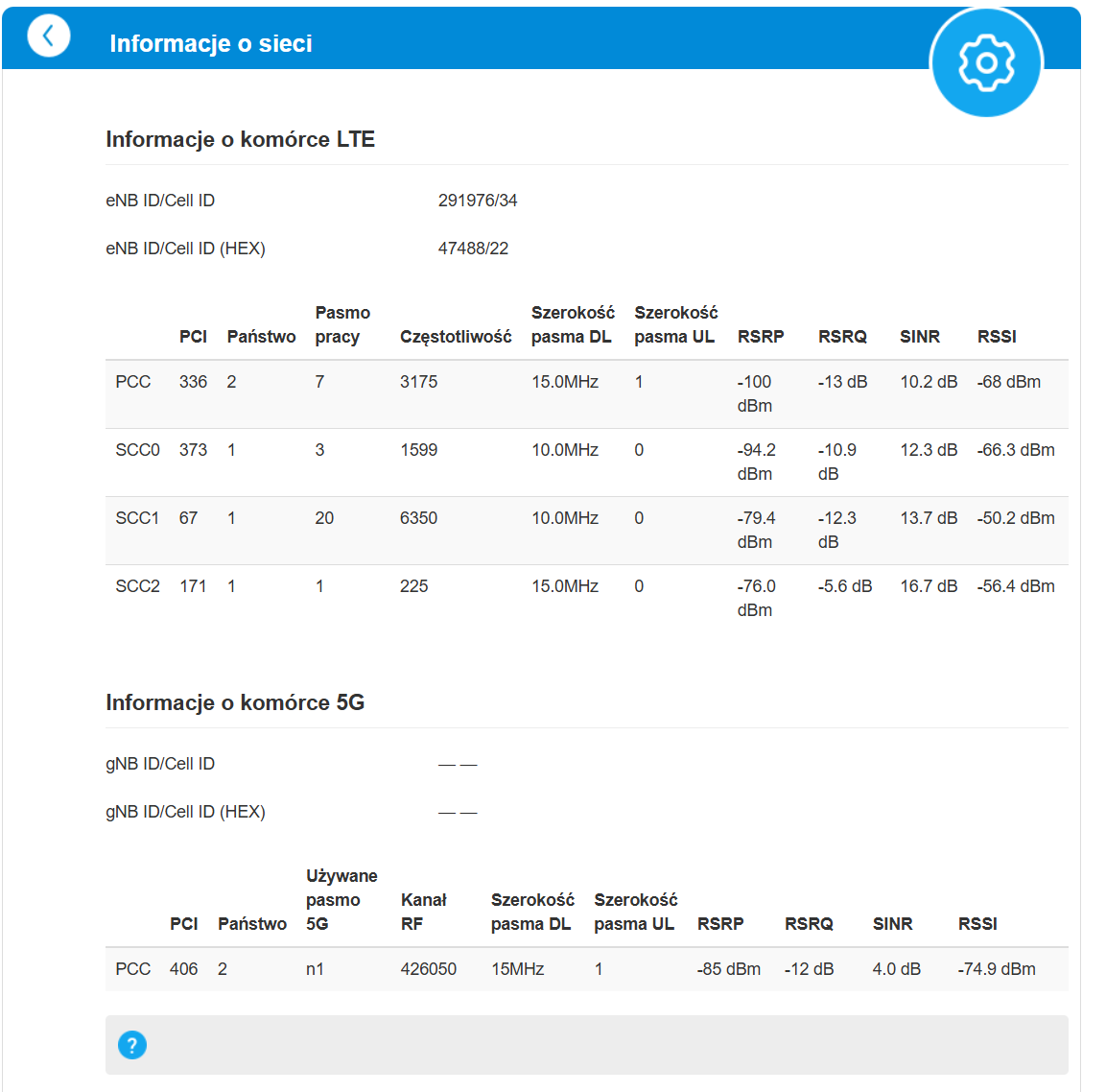
Task: Click the LTE 'eNB ID/Cell ID (HEX)' label
Action: click(x=185, y=249)
